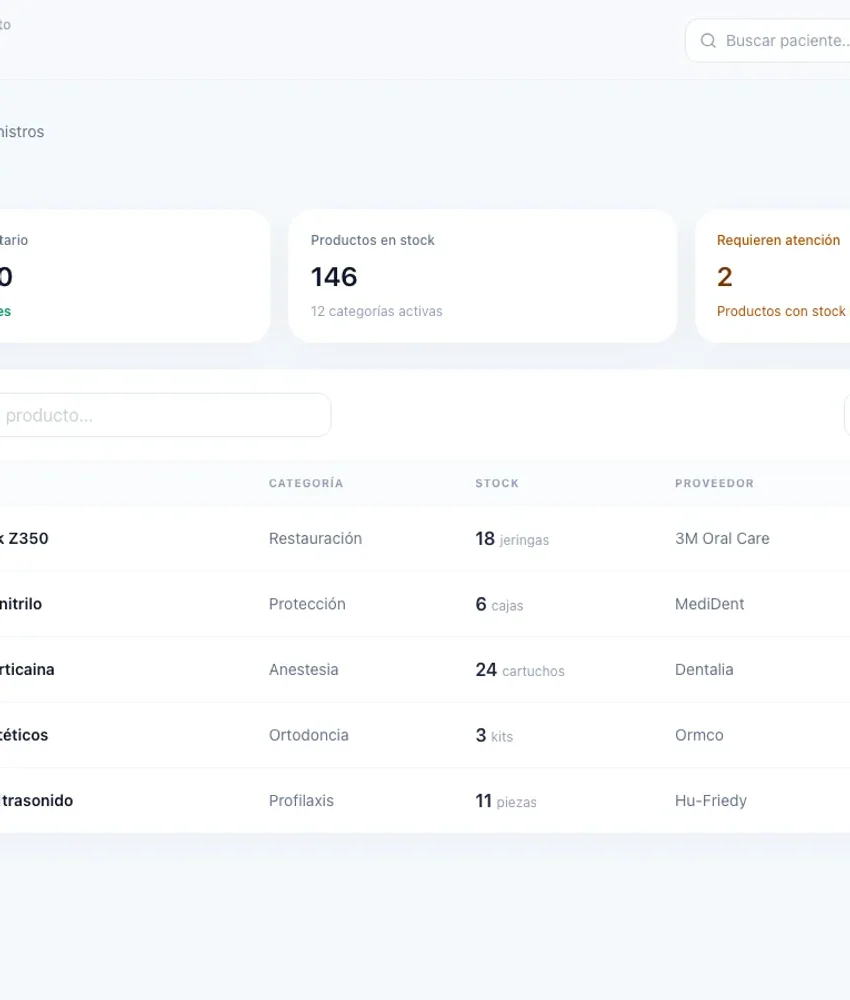This screenshot has height=1000, width=850.
Task: Click the 146 products count
Action: 334,277
